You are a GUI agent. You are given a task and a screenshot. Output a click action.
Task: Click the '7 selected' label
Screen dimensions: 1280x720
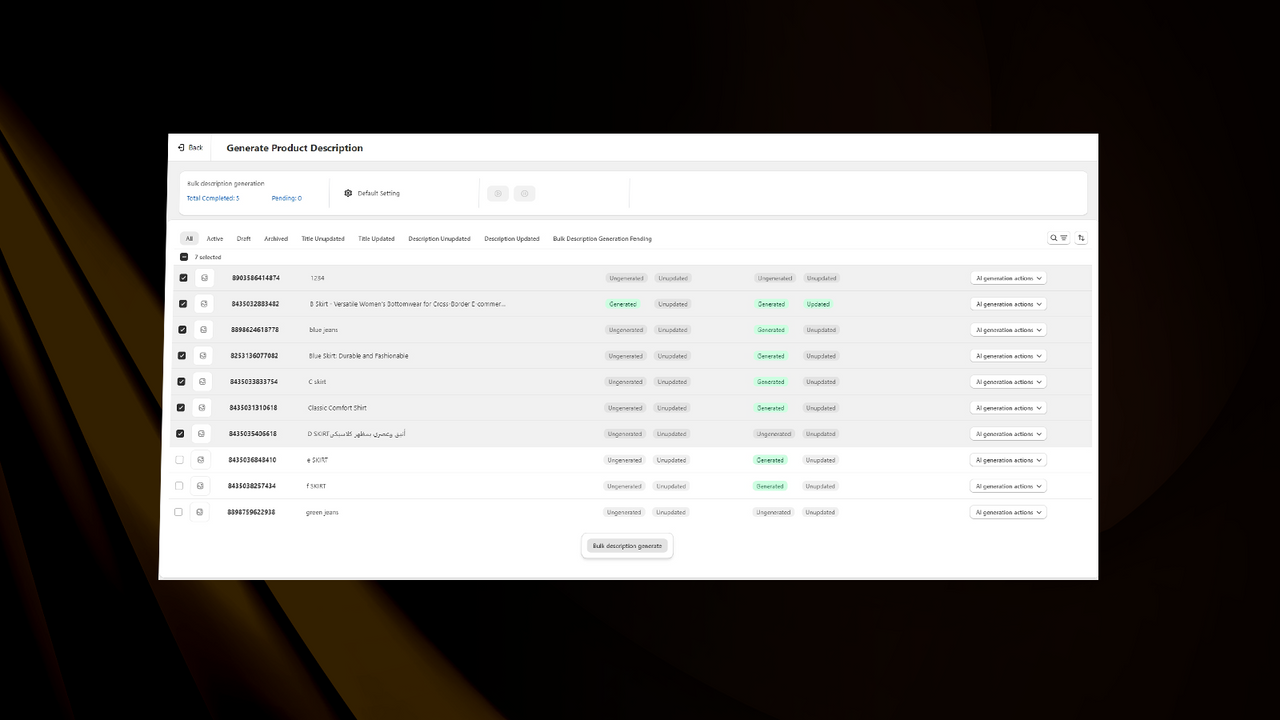point(208,257)
